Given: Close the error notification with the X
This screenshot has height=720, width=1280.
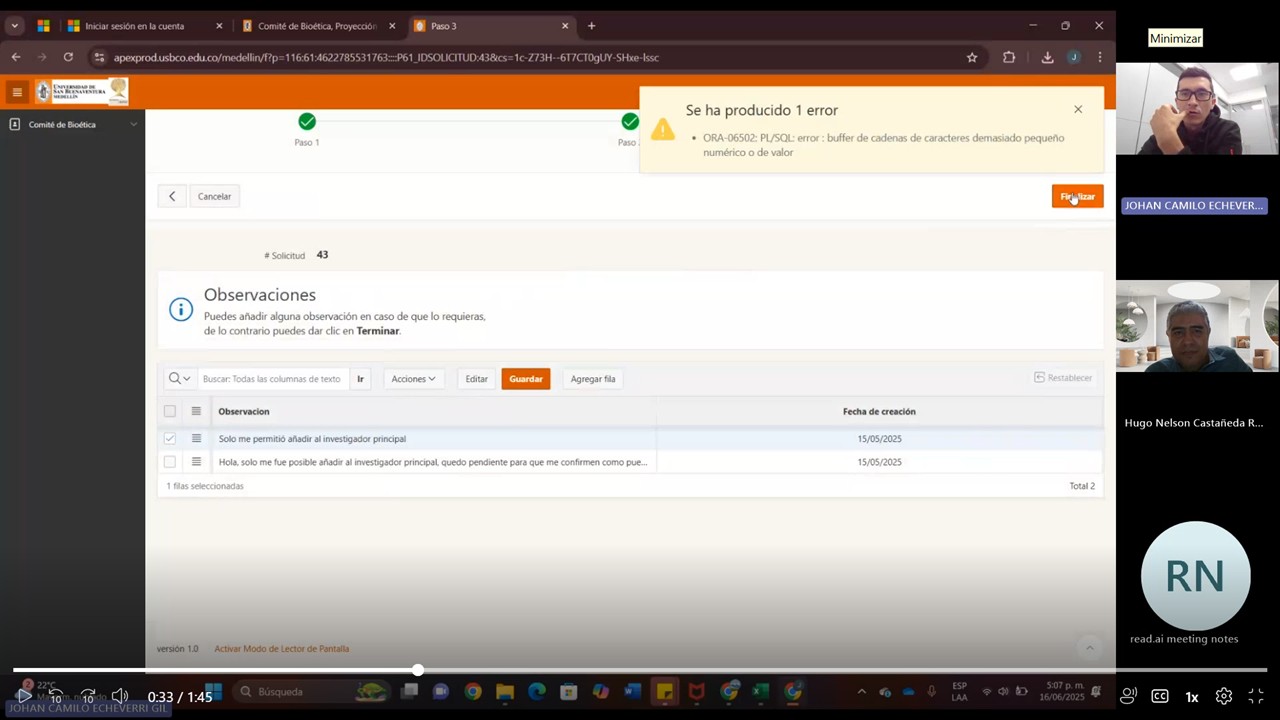Looking at the screenshot, I should coord(1078,109).
